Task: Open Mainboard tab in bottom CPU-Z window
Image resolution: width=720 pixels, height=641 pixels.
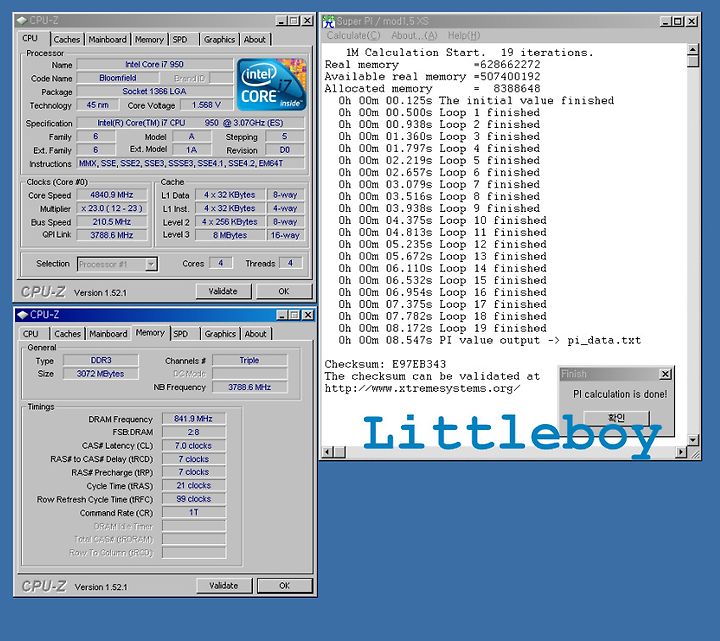Action: pyautogui.click(x=108, y=334)
